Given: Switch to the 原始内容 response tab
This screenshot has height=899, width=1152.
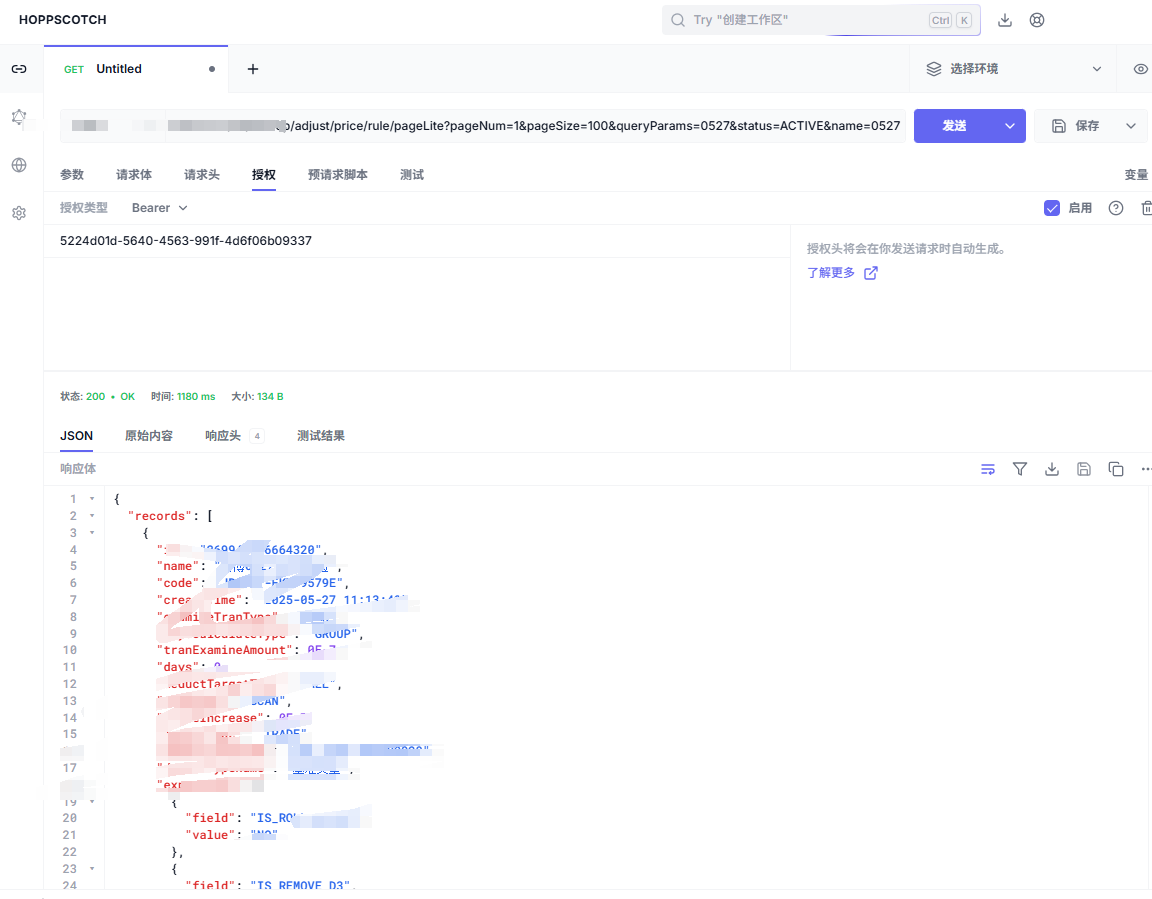Looking at the screenshot, I should [x=149, y=436].
